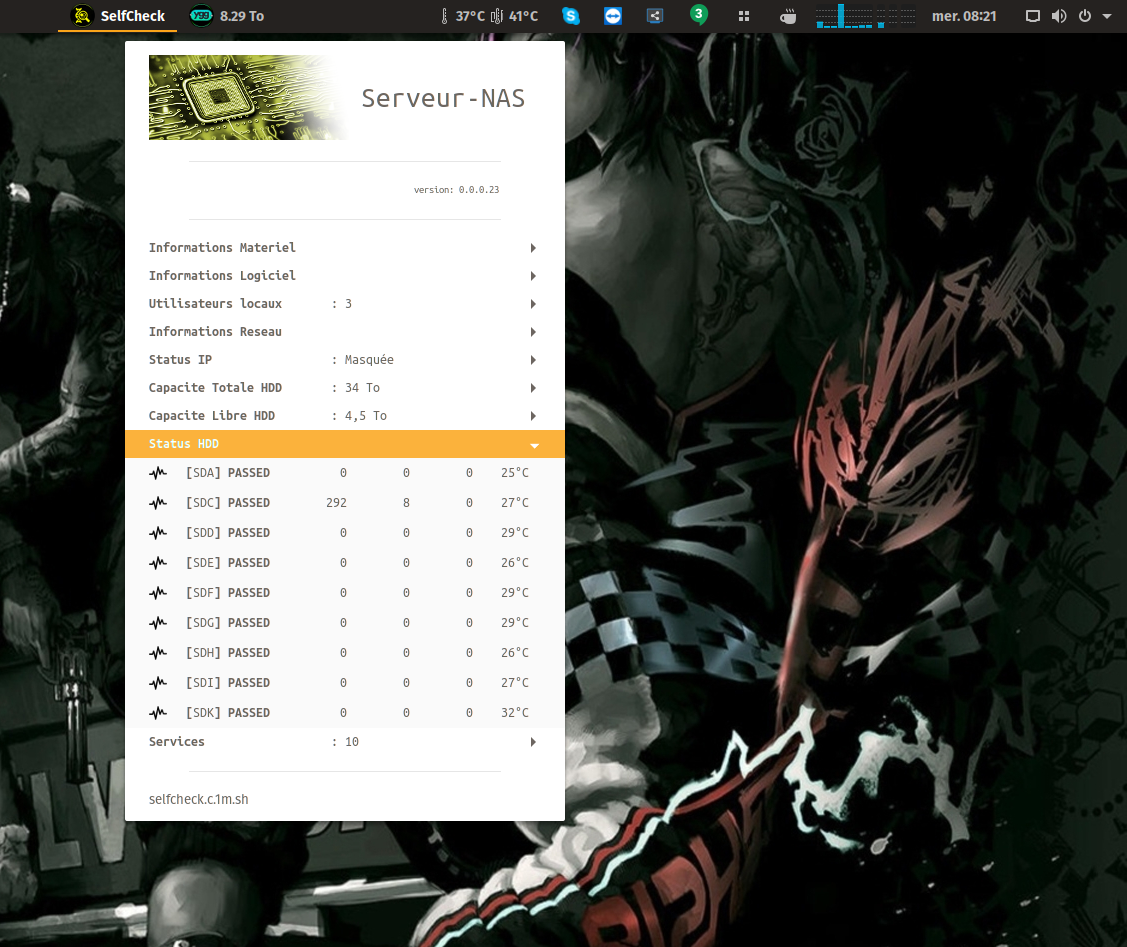This screenshot has width=1127, height=947.
Task: Expand the Services arrow
Action: (533, 742)
